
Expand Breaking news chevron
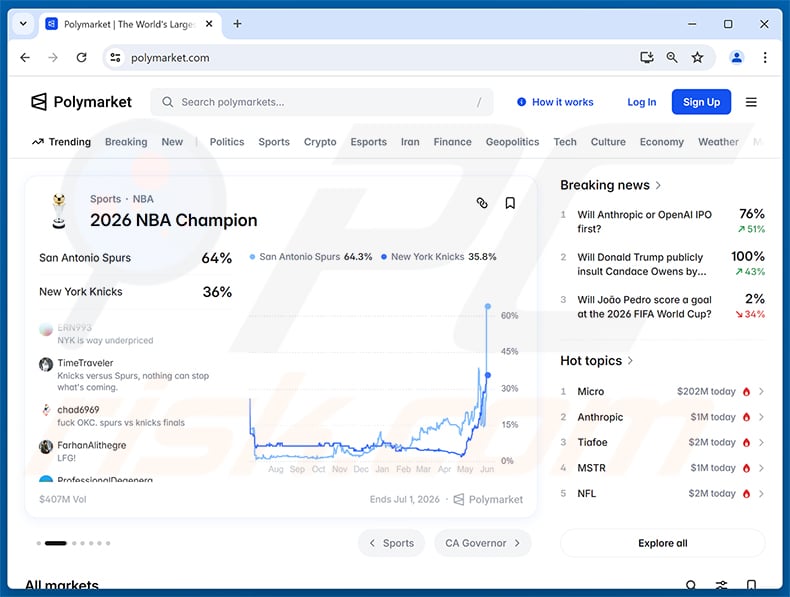click(658, 185)
